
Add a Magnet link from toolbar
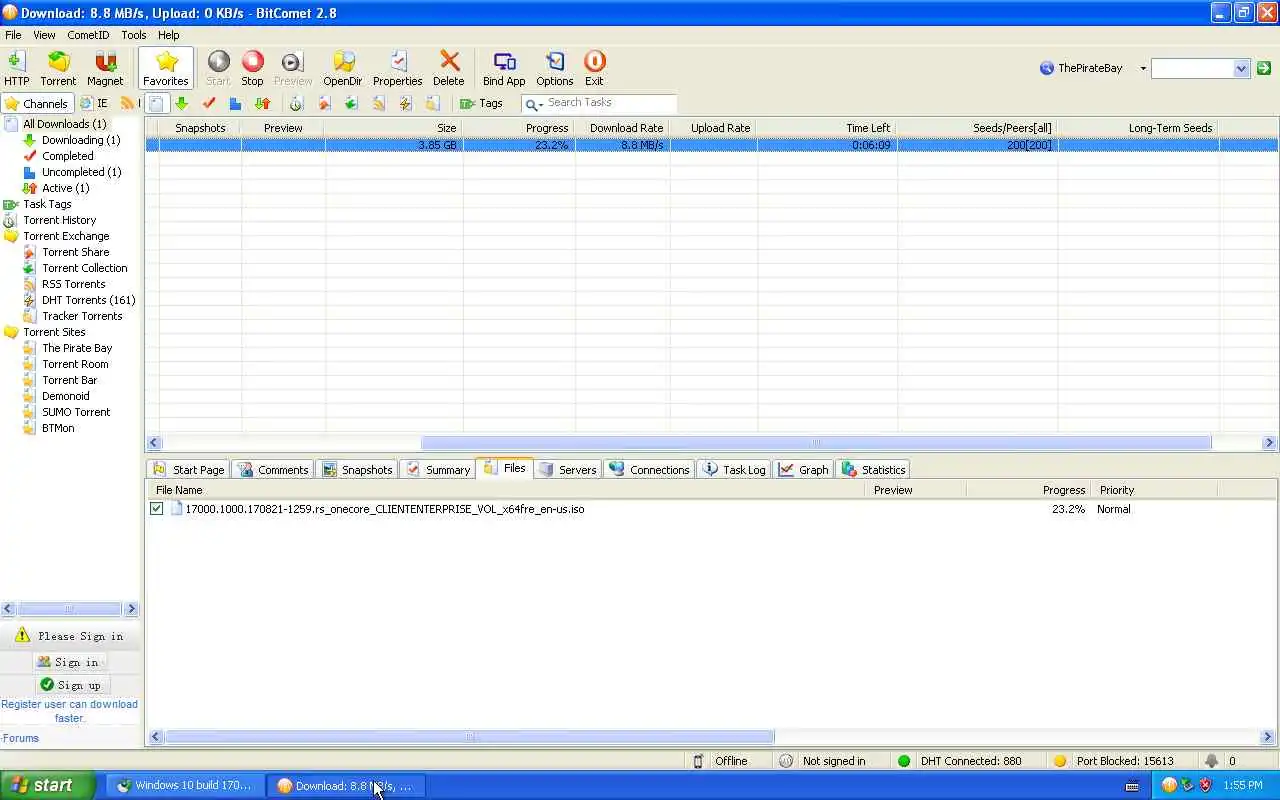pyautogui.click(x=105, y=68)
